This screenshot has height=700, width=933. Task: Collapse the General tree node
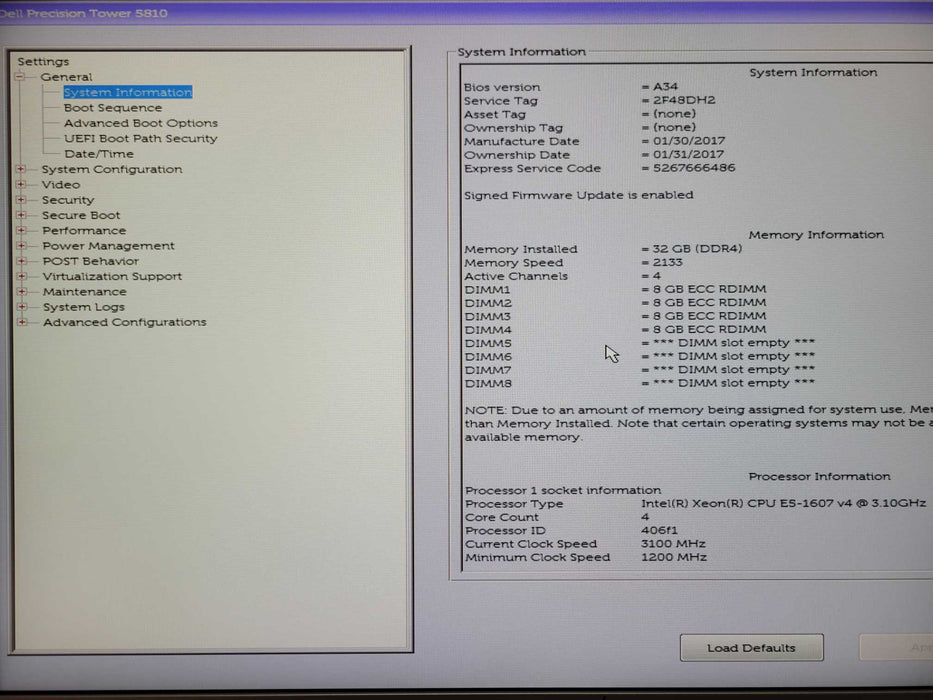tap(20, 77)
